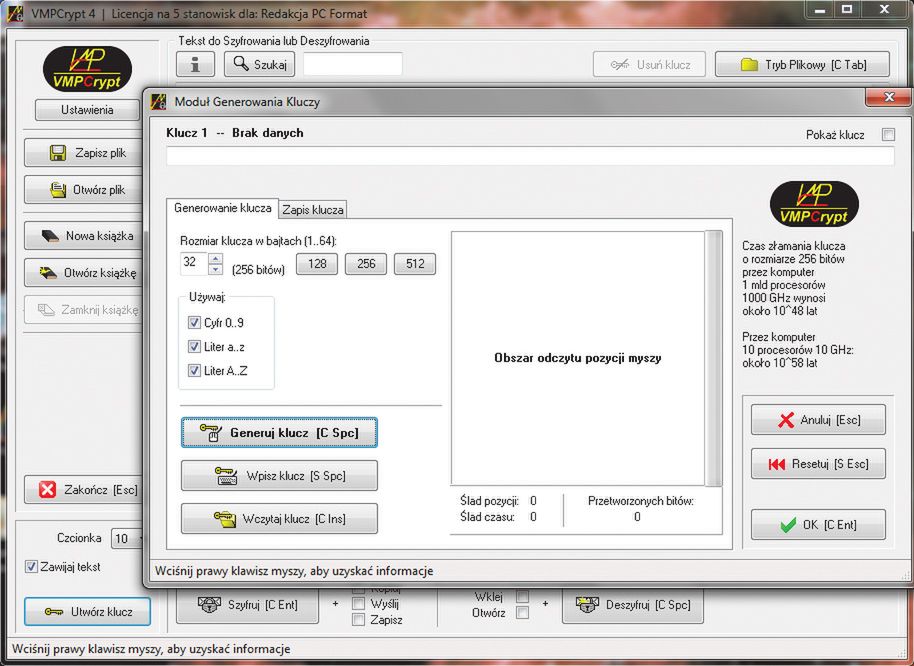Click Wczytaj klucz [C Ins] button

click(x=279, y=519)
